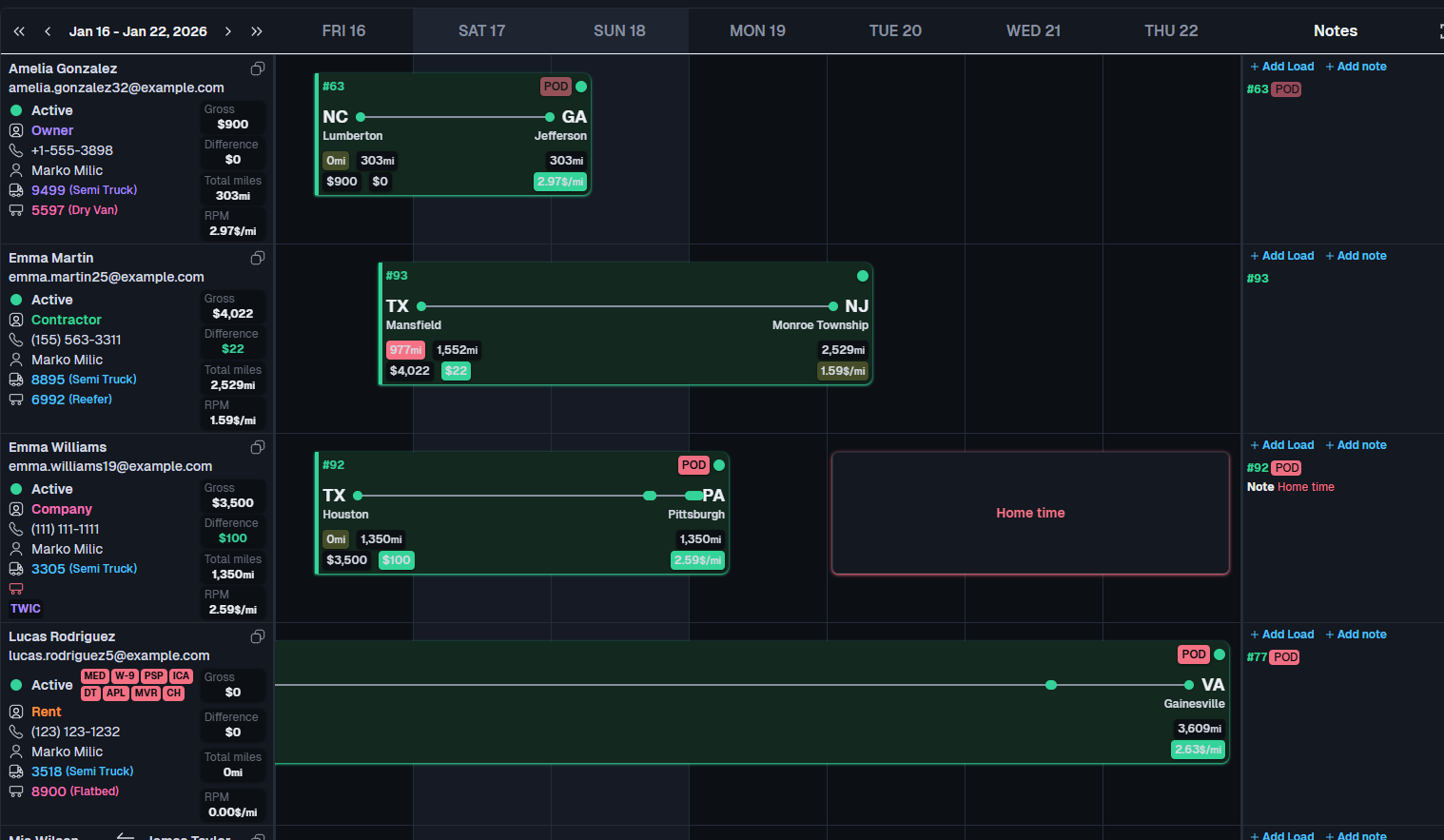The height and width of the screenshot is (840, 1444).
Task: Click green status dot on load #92
Action: click(x=719, y=465)
